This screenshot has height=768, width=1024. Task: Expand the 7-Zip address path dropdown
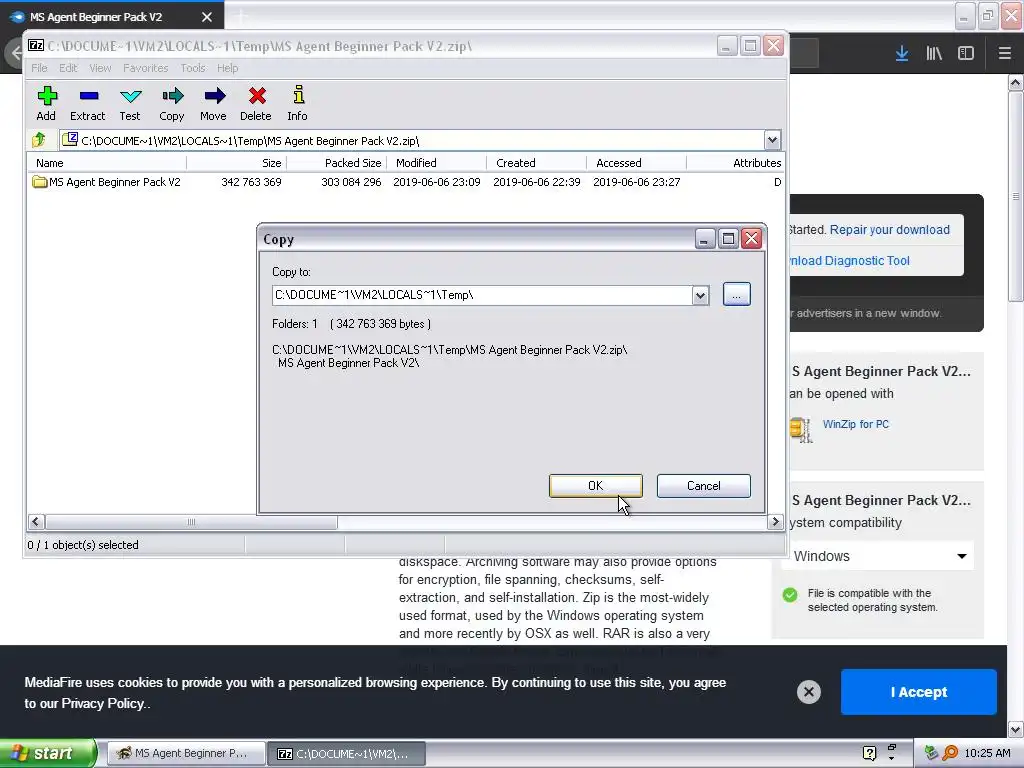coord(772,140)
